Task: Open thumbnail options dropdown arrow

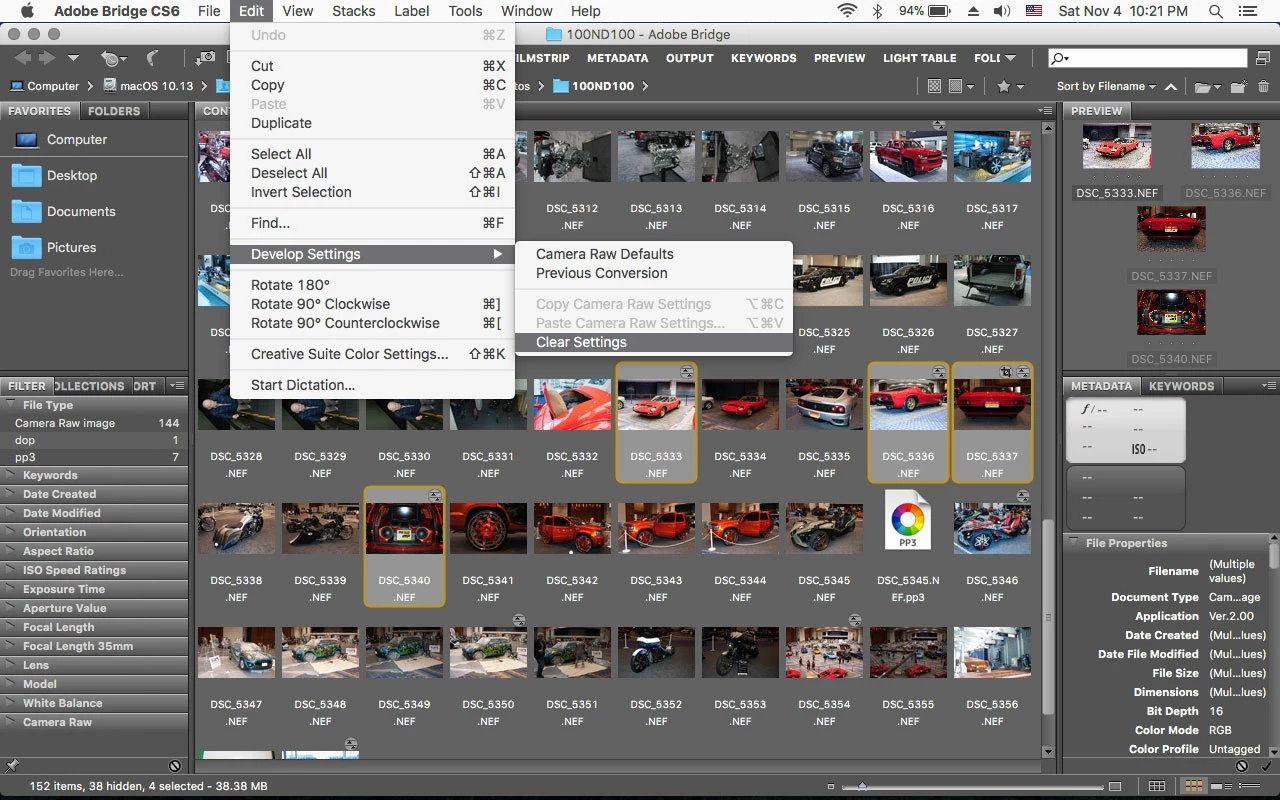Action: [x=969, y=87]
